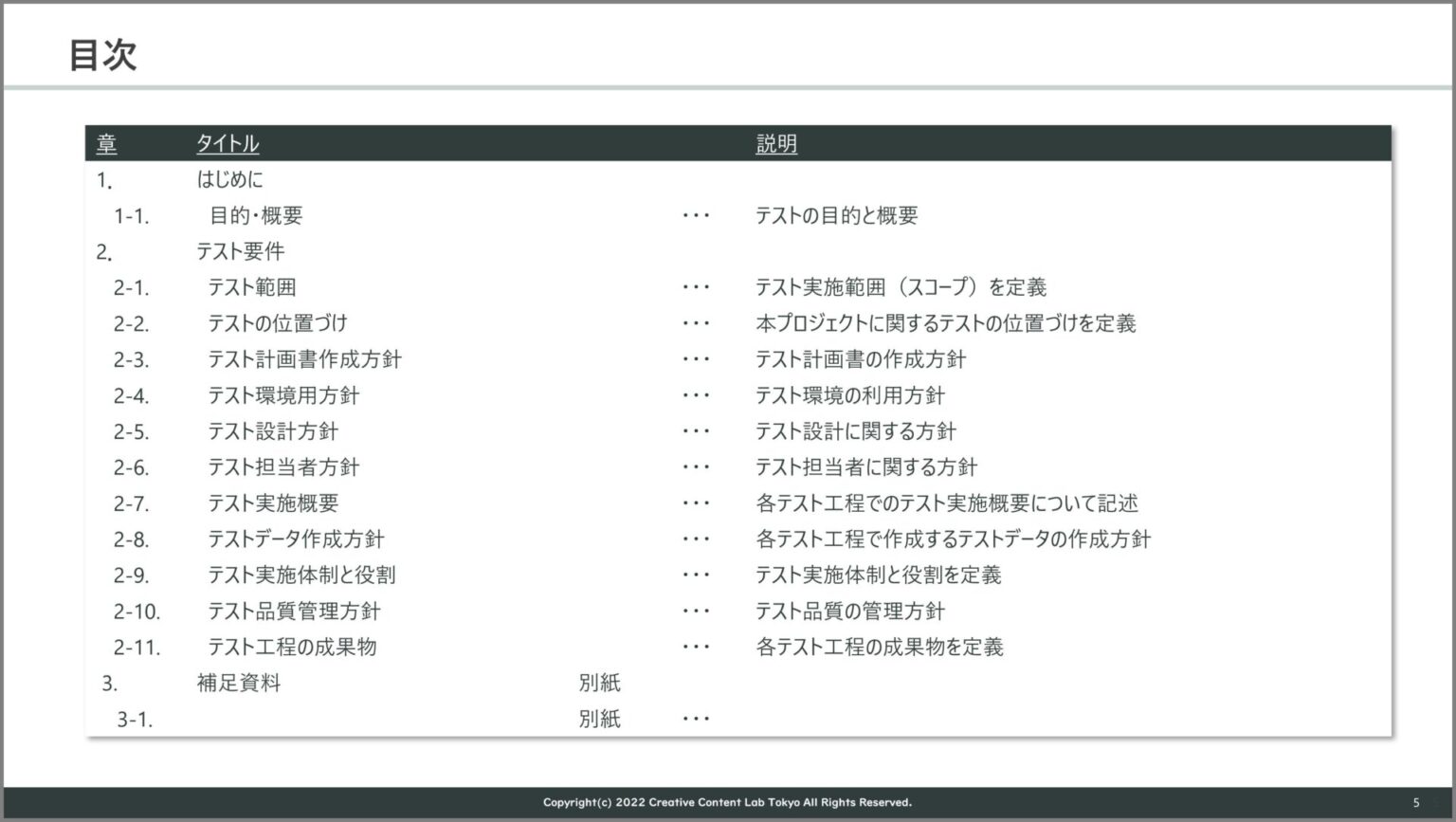This screenshot has height=822, width=1456.
Task: Select the 補足資料 chapter title
Action: click(x=239, y=684)
